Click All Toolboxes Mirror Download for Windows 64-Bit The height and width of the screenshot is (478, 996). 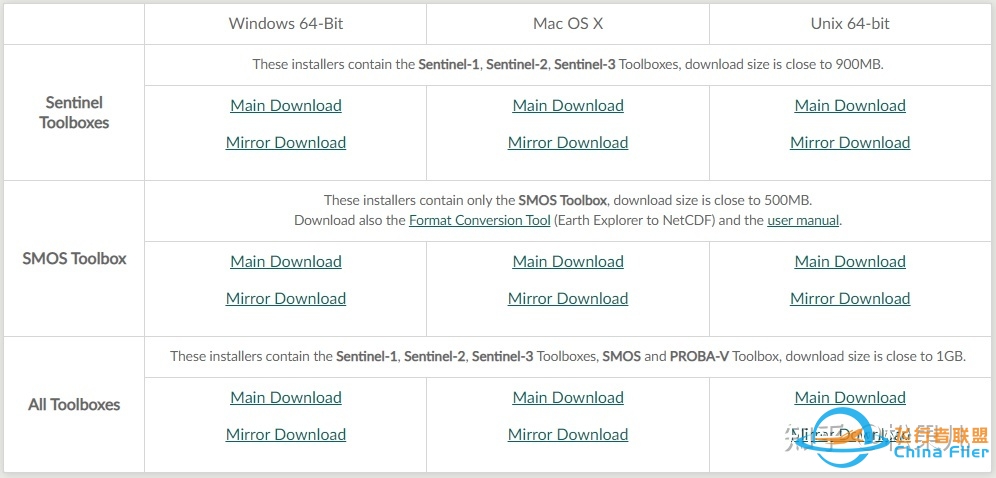point(286,435)
